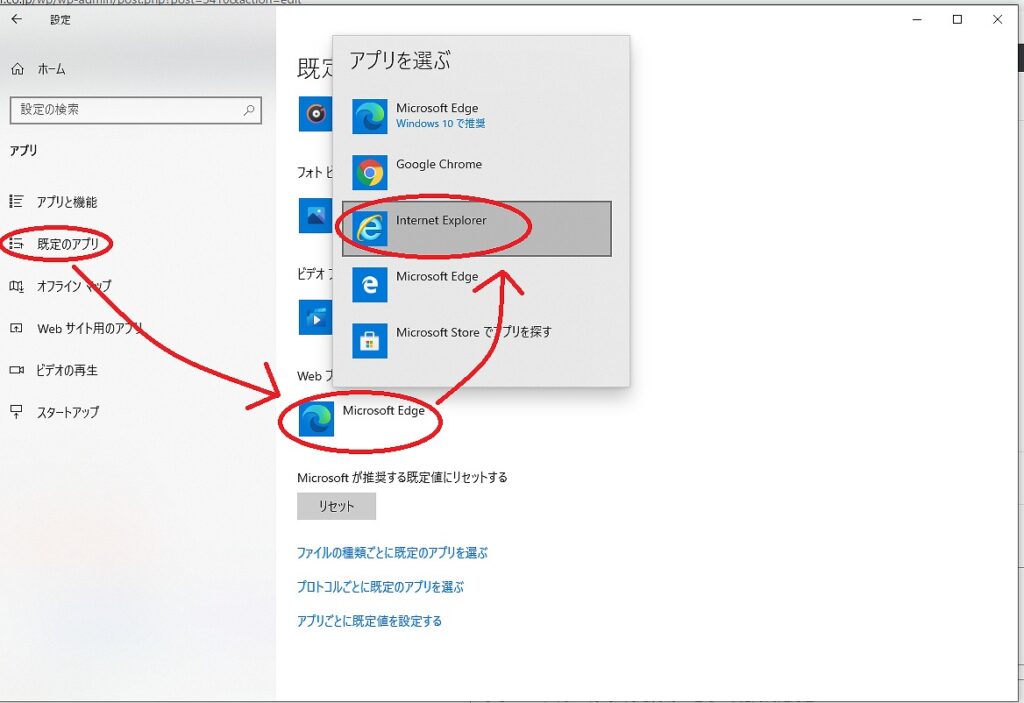Image resolution: width=1024 pixels, height=703 pixels.
Task: Click Microsoft Edge label under Web browser section
Action: [383, 411]
